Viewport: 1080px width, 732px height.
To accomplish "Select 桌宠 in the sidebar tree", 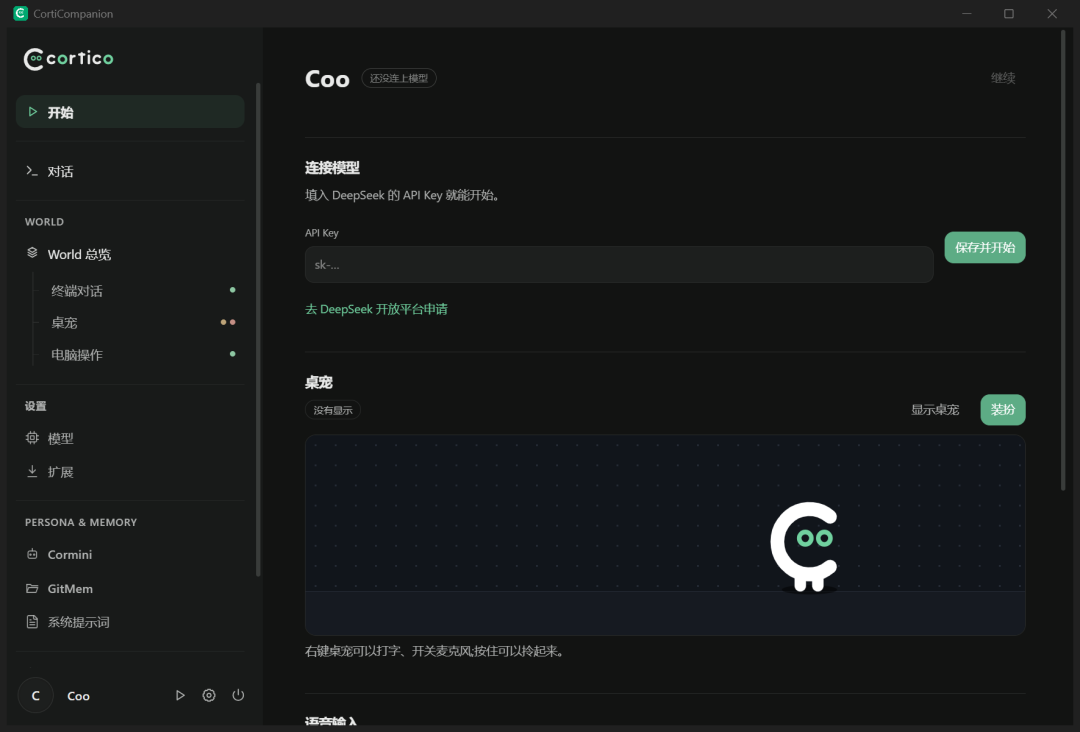I will [x=139, y=322].
